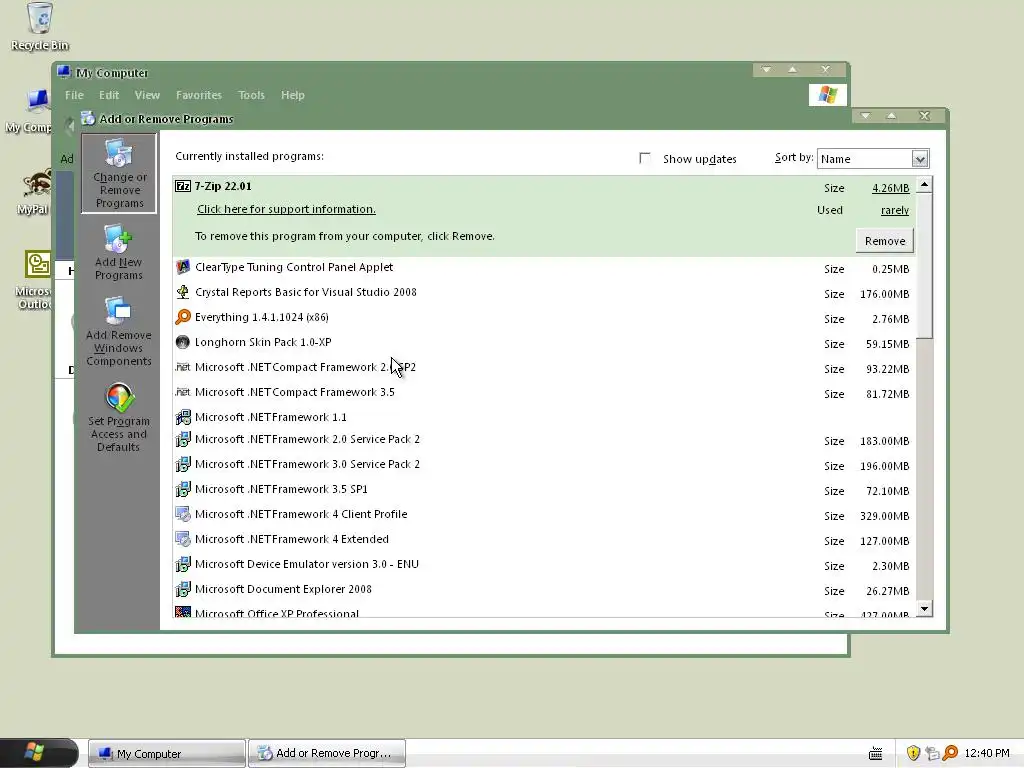Click the program list scrollbar thumb
The height and width of the screenshot is (768, 1024).
[924, 266]
